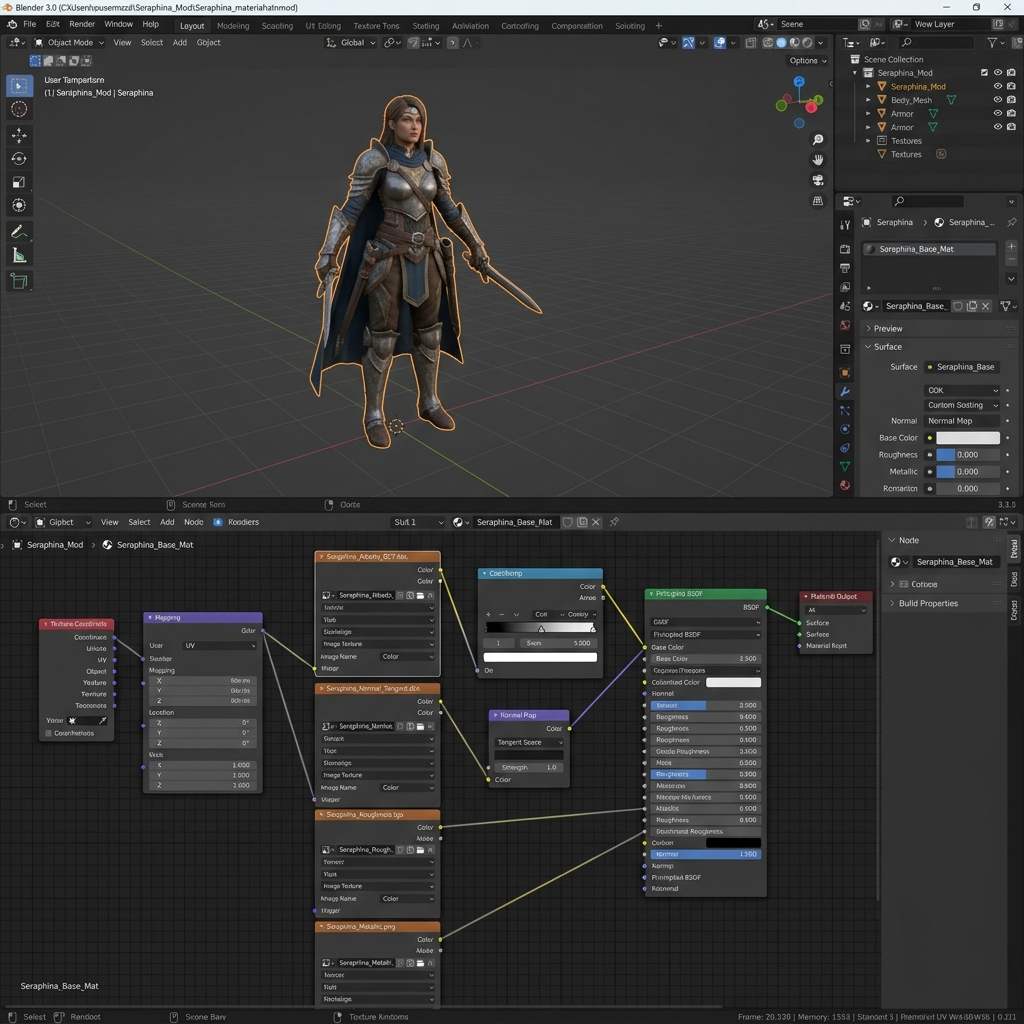Select the Cursor tool in the toolbar

pyautogui.click(x=19, y=109)
